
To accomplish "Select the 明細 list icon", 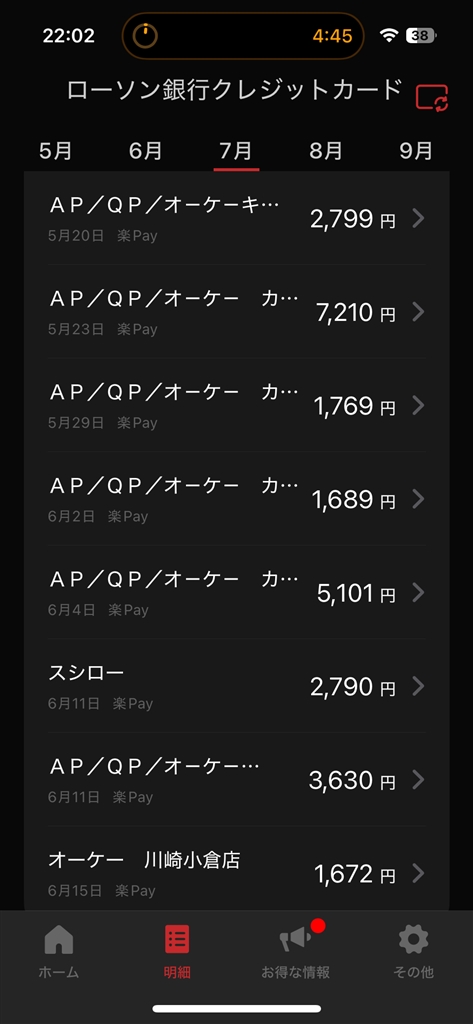I will 177,940.
